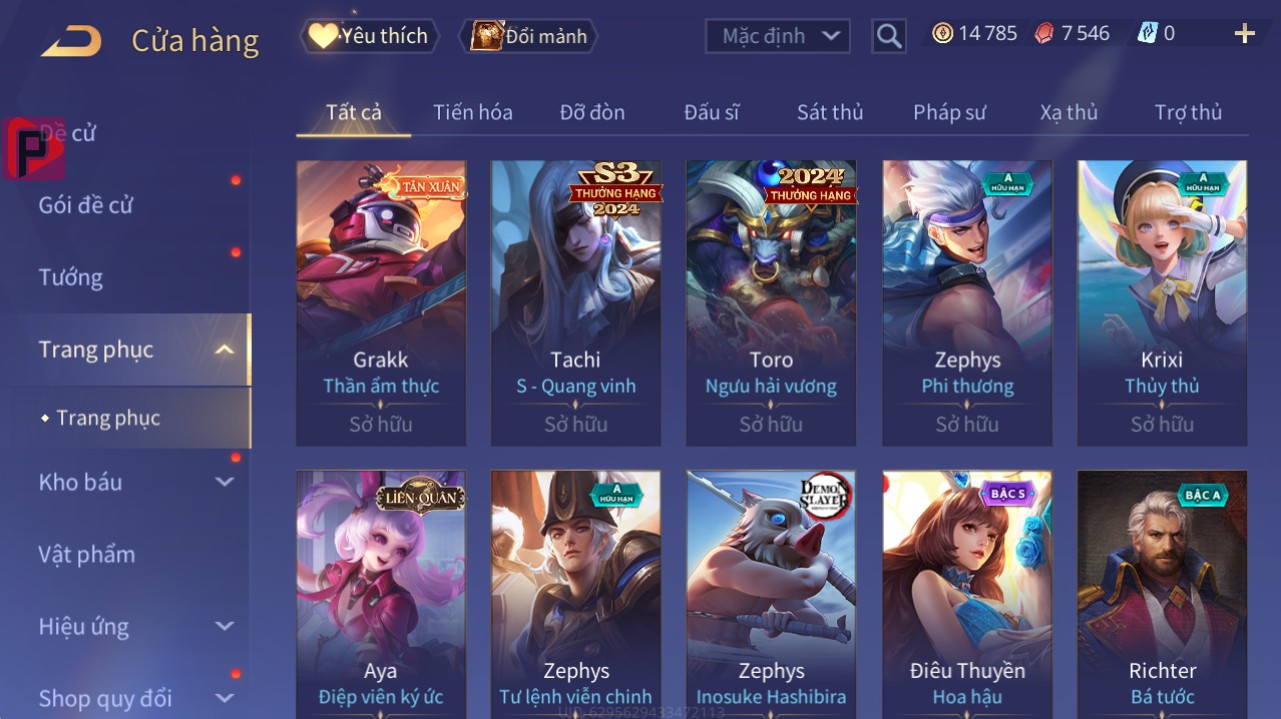
Task: Go to Tướng in the sidebar
Action: coord(71,277)
